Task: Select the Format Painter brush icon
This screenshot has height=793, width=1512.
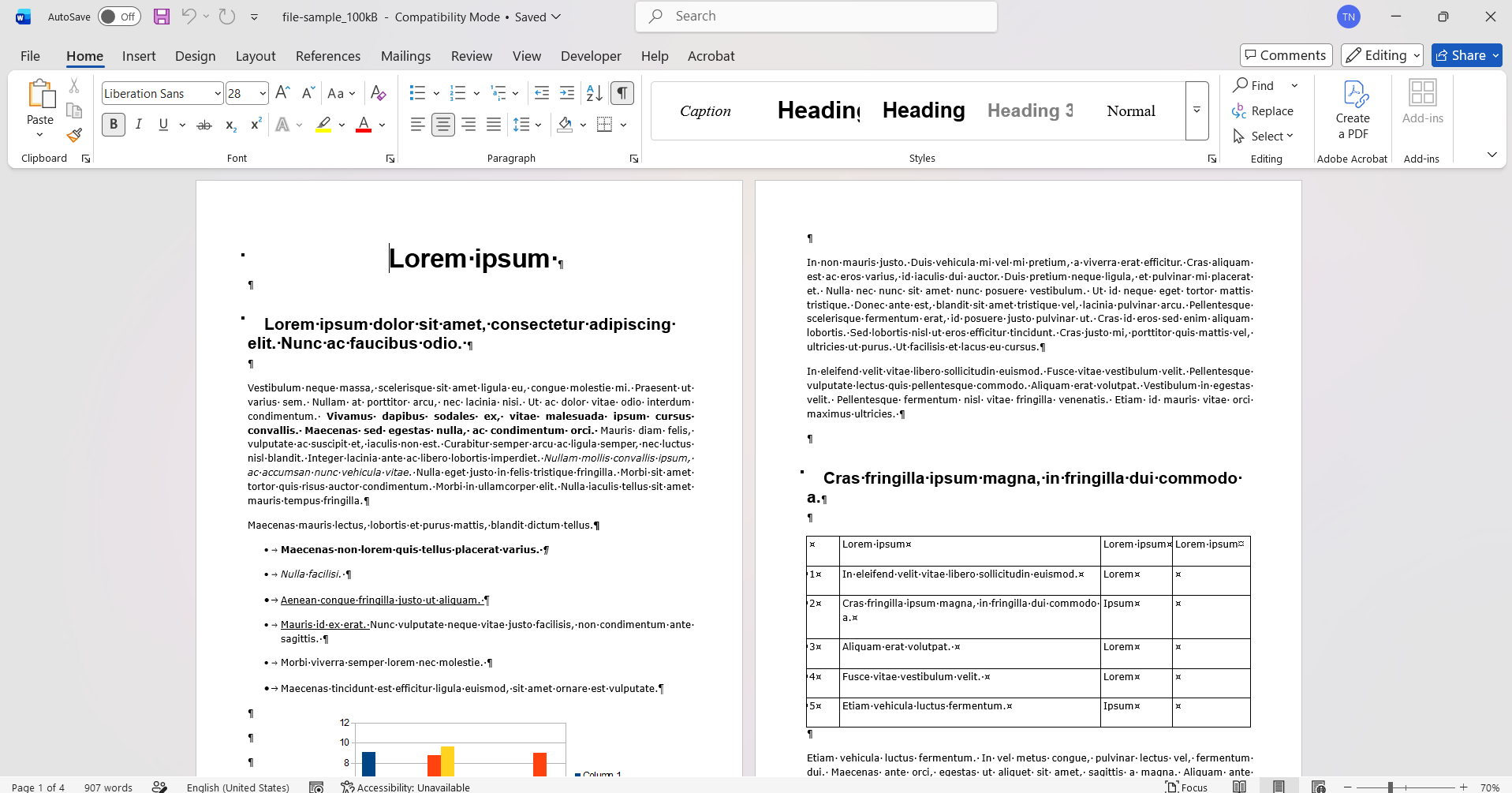Action: click(74, 136)
